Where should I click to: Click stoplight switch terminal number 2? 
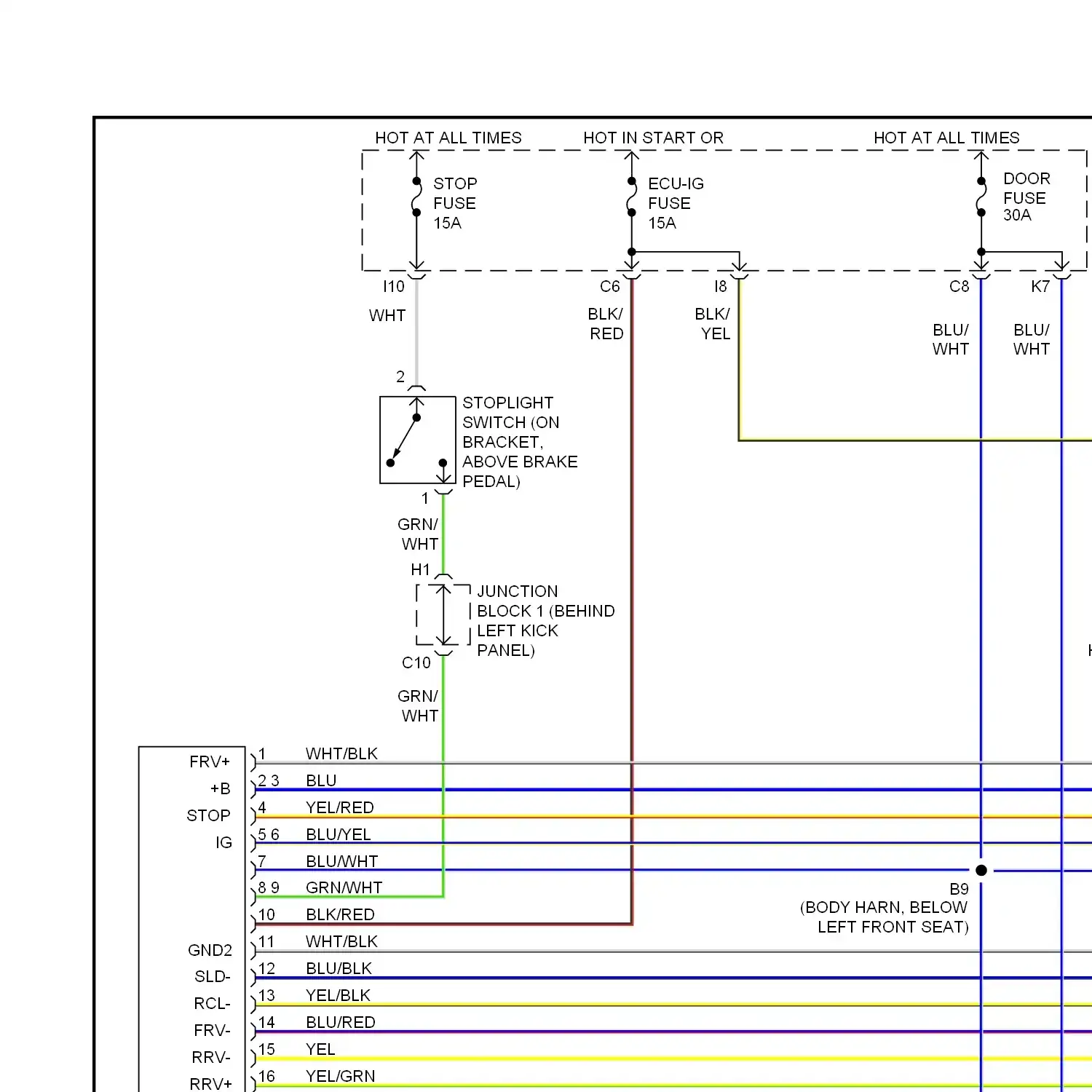click(x=400, y=376)
